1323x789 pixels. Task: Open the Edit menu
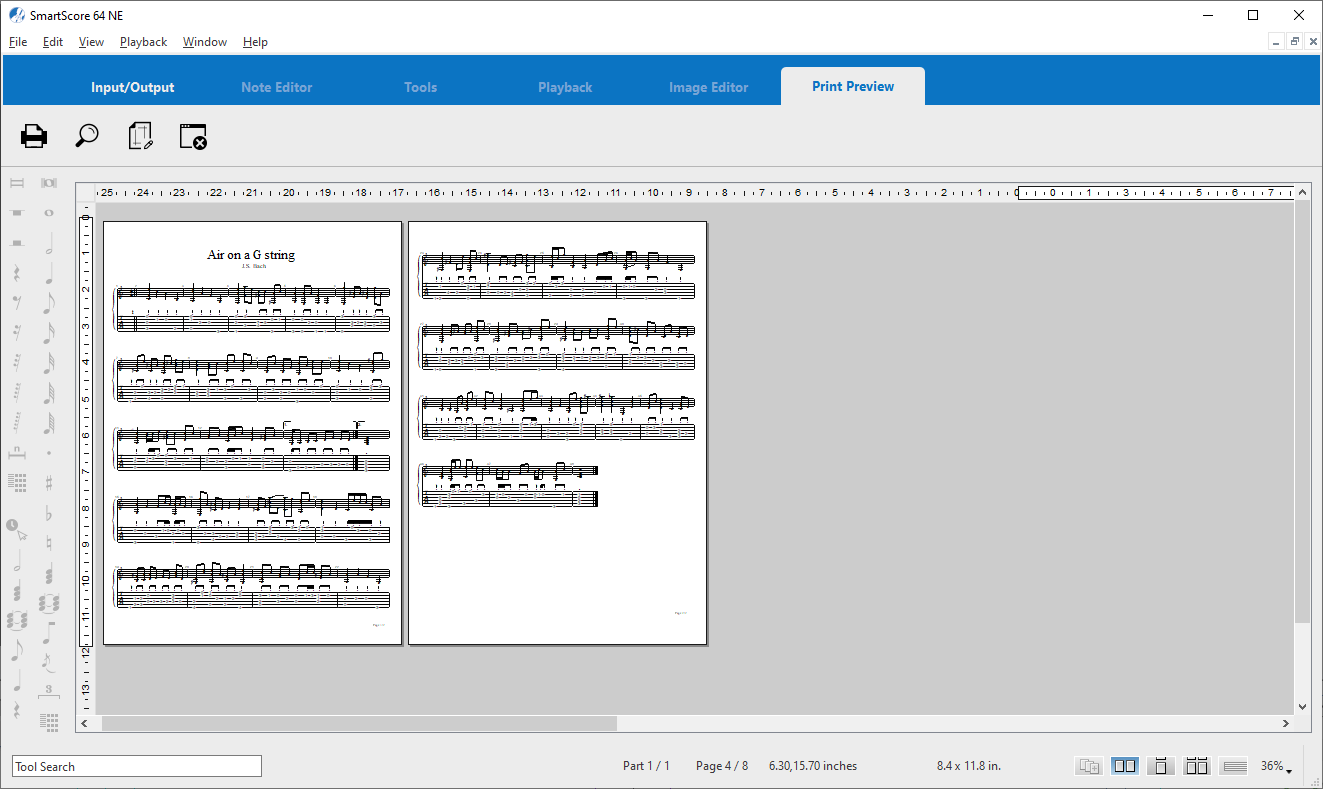pos(53,42)
